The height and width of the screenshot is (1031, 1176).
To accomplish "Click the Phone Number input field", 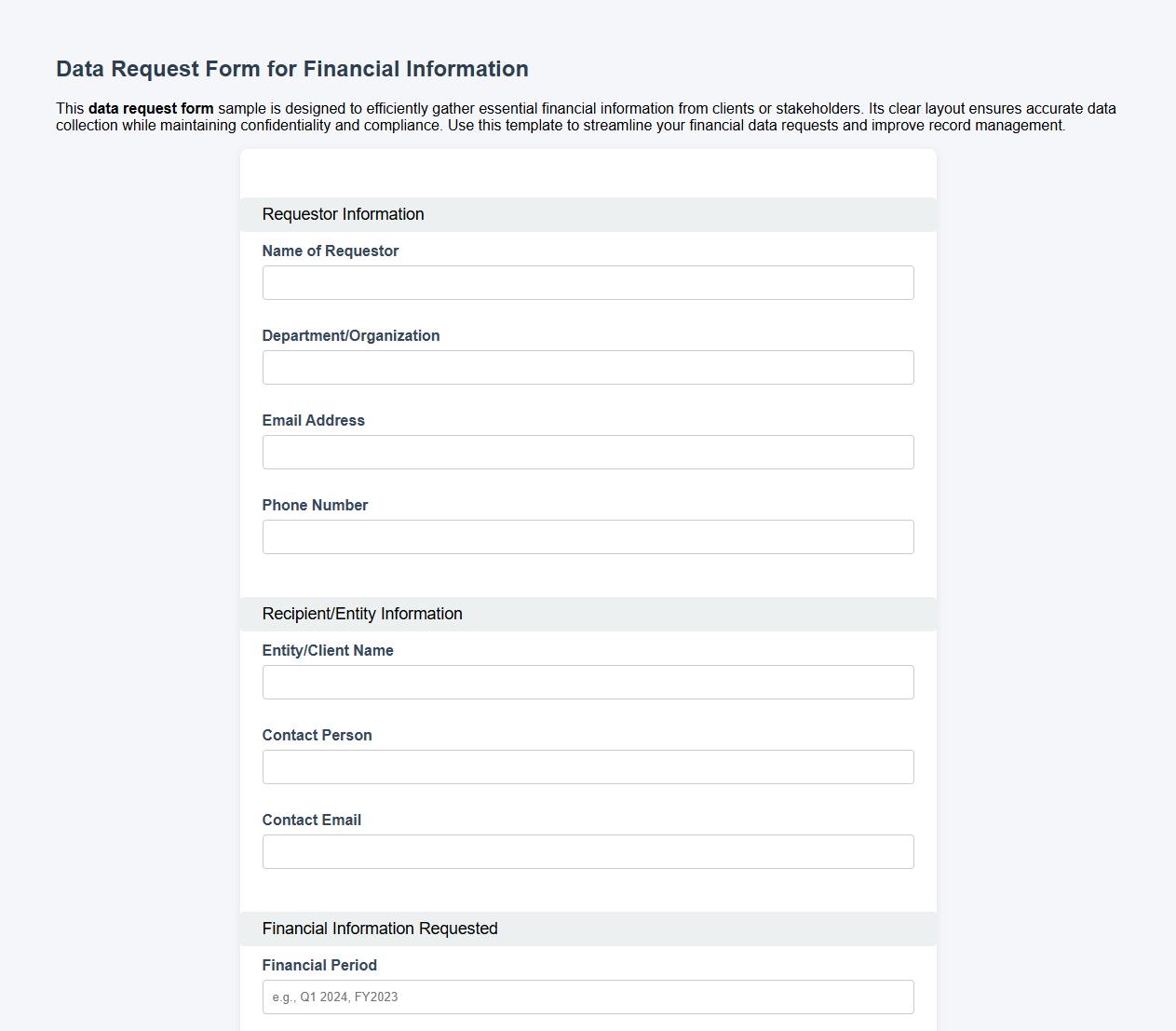I will [x=588, y=536].
